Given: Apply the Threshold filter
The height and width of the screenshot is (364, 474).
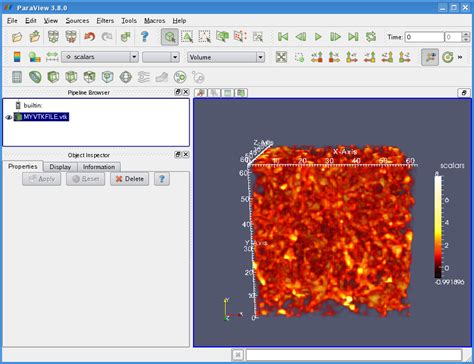Looking at the screenshot, I should 89,77.
